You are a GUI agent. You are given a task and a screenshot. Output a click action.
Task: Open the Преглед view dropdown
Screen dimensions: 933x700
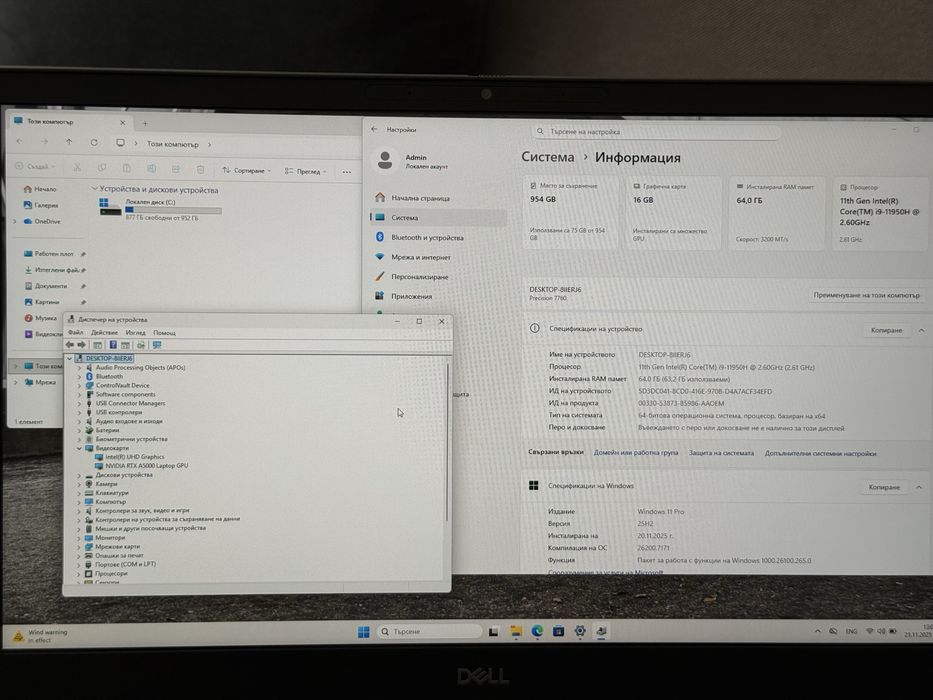[305, 171]
